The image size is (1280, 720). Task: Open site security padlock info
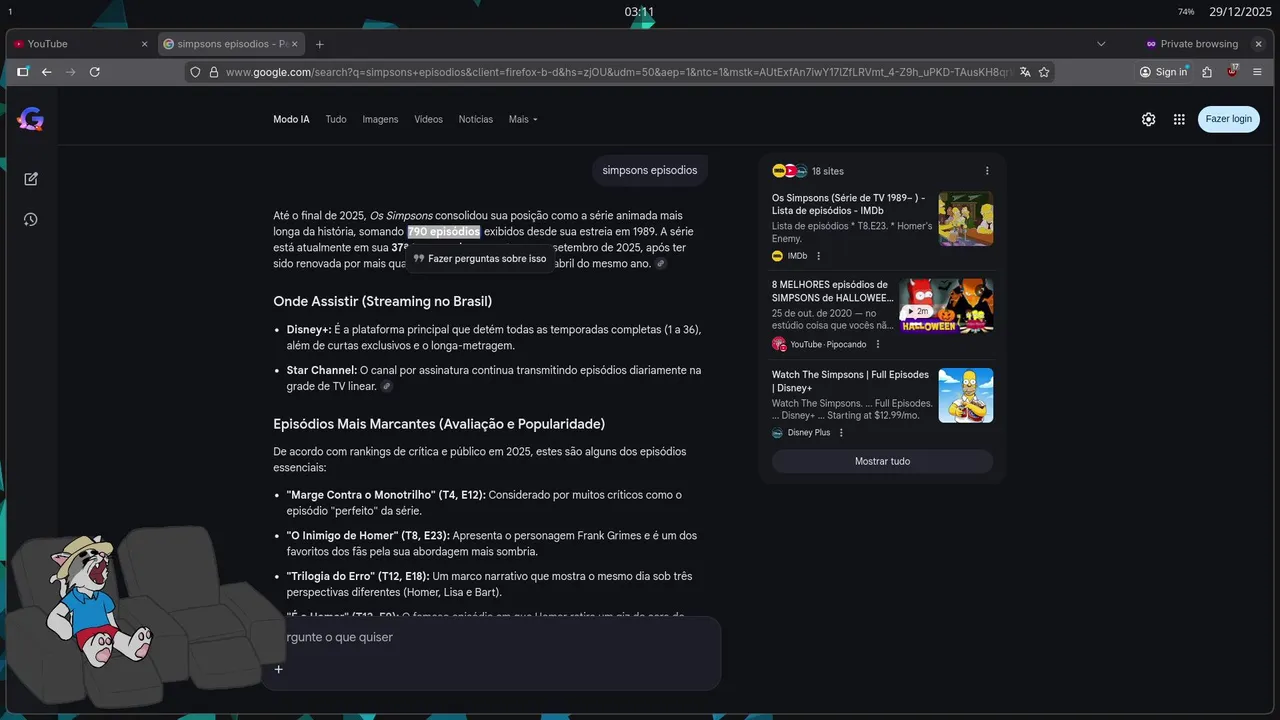click(x=213, y=72)
